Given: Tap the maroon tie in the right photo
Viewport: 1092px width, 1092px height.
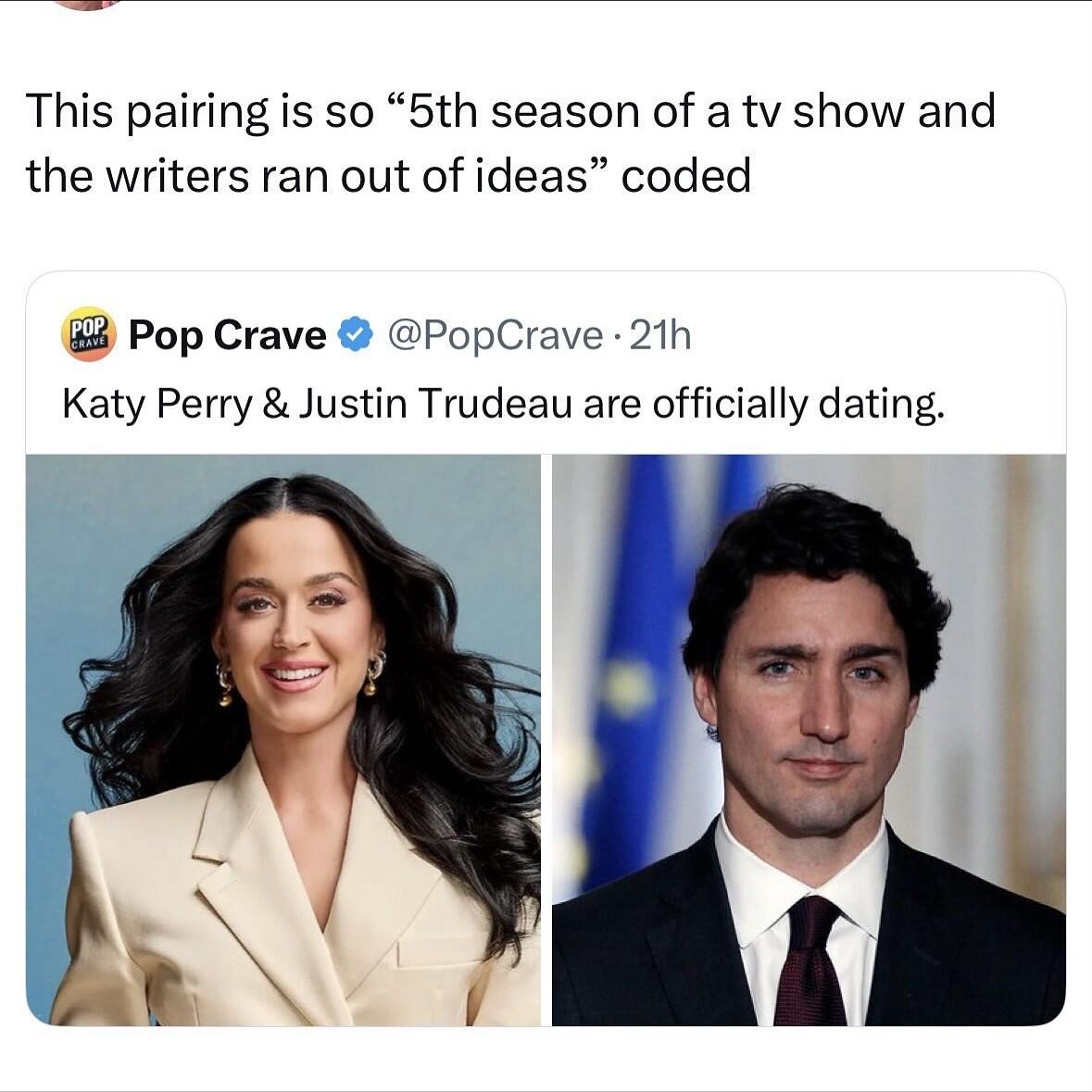Looking at the screenshot, I should (811, 961).
